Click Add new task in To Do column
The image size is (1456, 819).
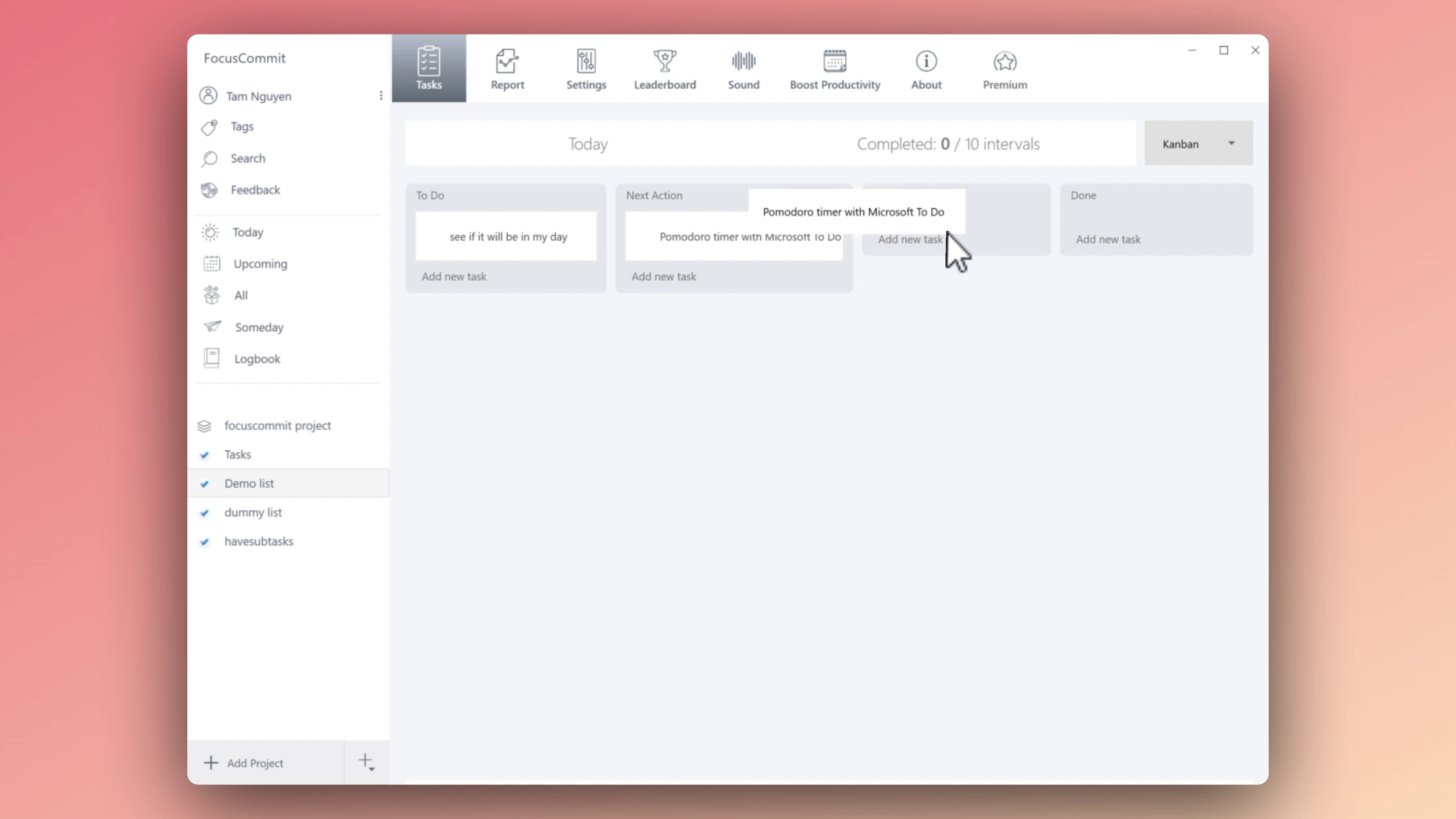pyautogui.click(x=454, y=276)
